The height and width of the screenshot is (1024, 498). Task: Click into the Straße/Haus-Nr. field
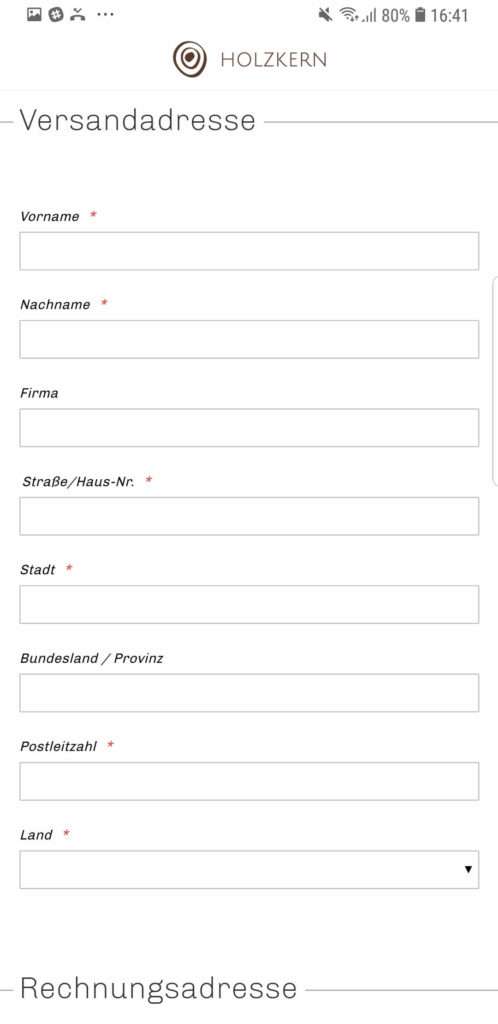click(x=249, y=516)
